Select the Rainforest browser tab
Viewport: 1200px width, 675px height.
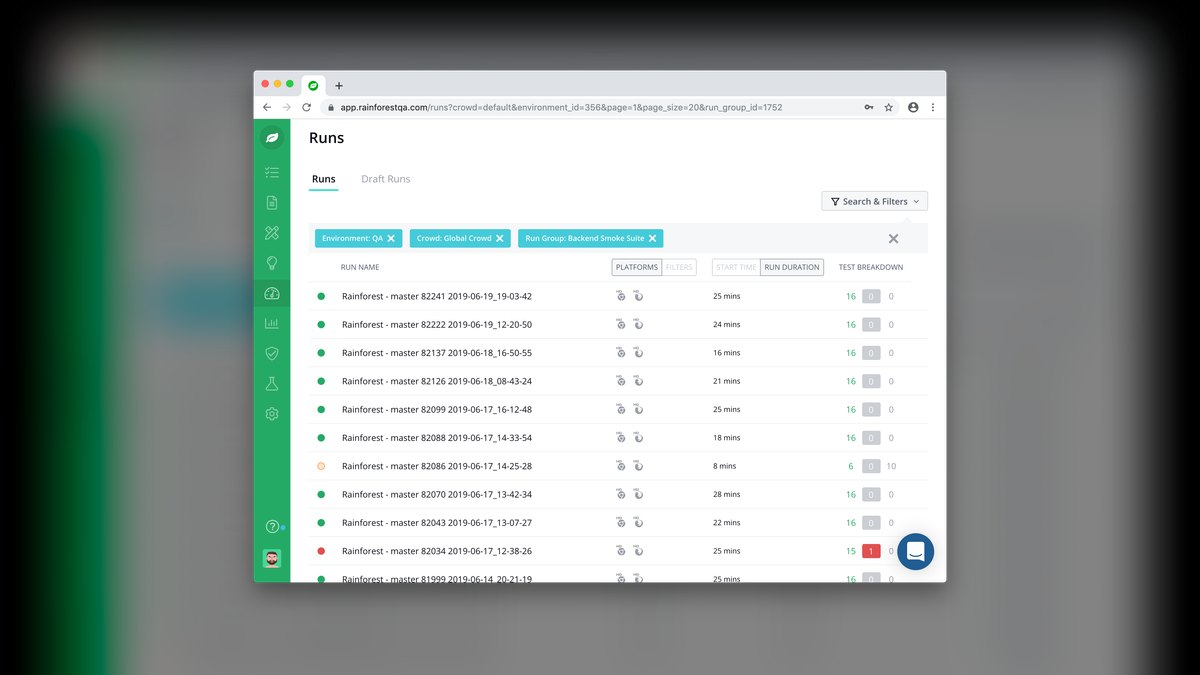pyautogui.click(x=313, y=85)
